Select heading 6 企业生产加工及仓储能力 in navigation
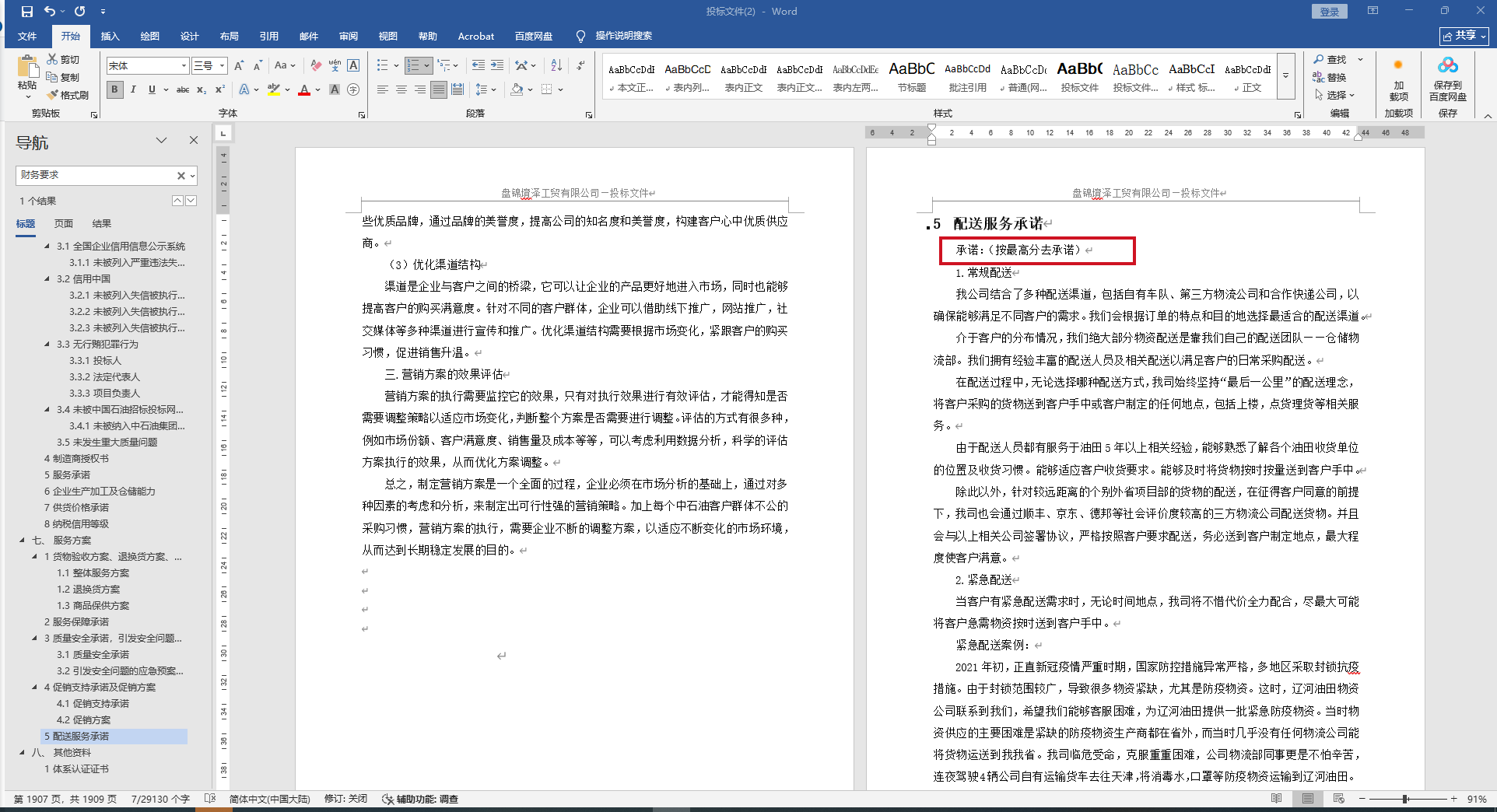 click(100, 491)
